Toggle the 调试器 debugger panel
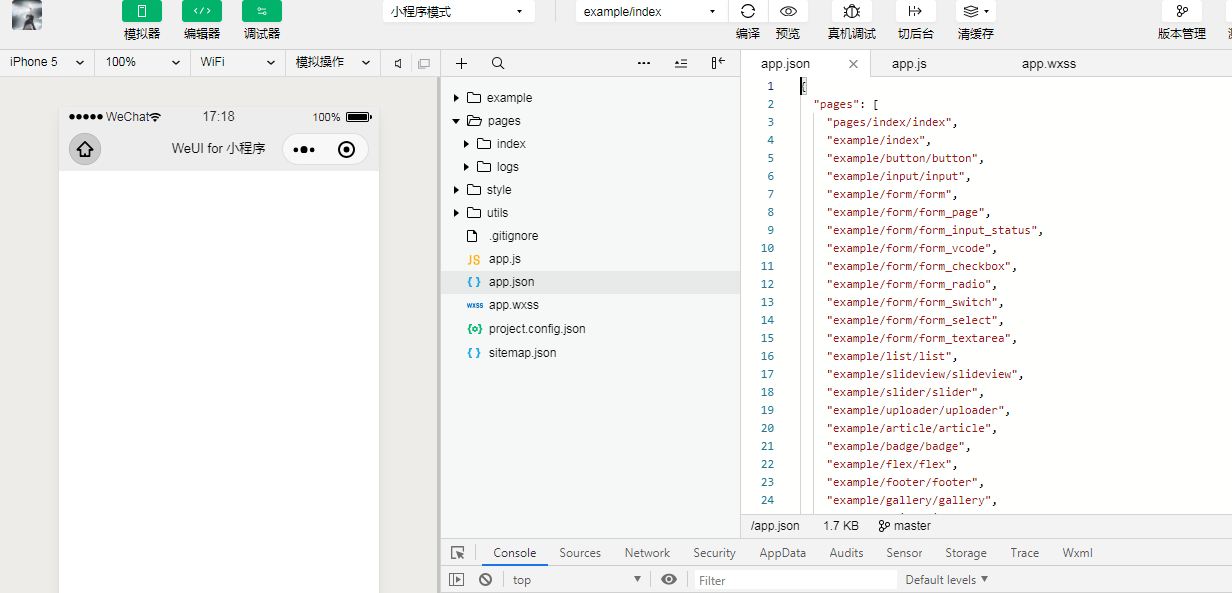The width and height of the screenshot is (1232, 593). (x=261, y=11)
